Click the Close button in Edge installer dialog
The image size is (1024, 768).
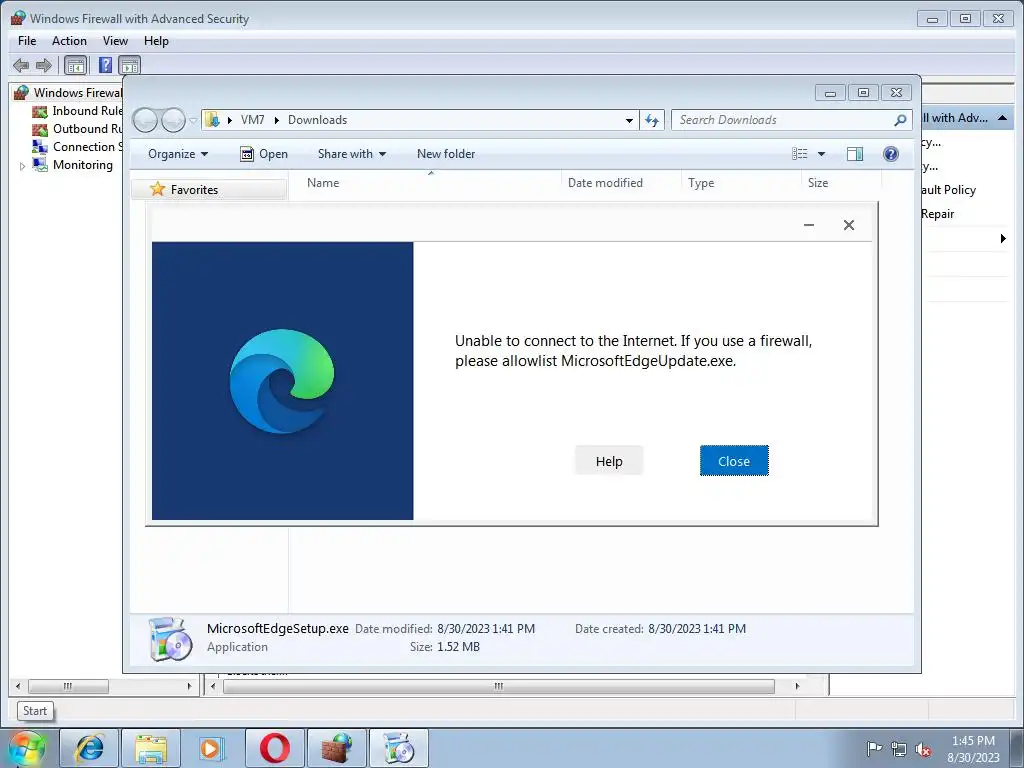[x=734, y=461]
